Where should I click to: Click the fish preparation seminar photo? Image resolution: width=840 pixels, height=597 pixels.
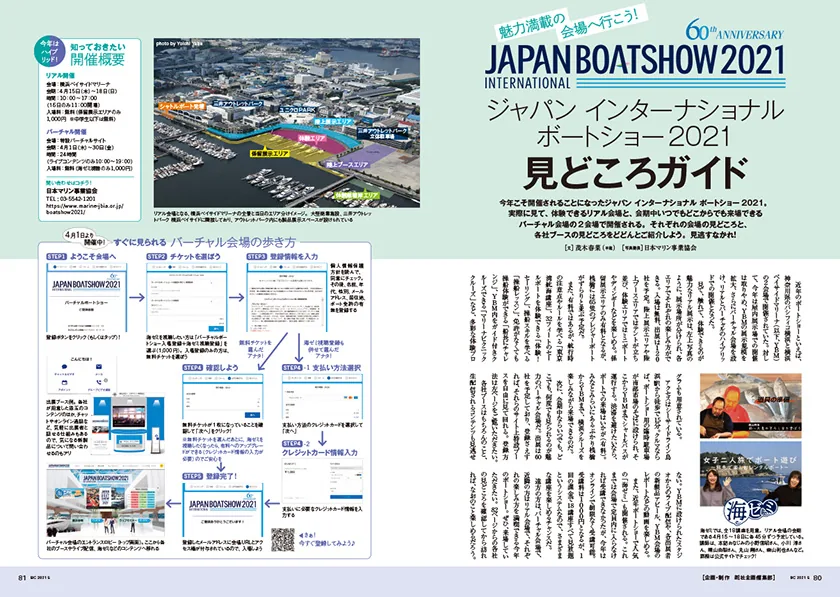(x=751, y=406)
